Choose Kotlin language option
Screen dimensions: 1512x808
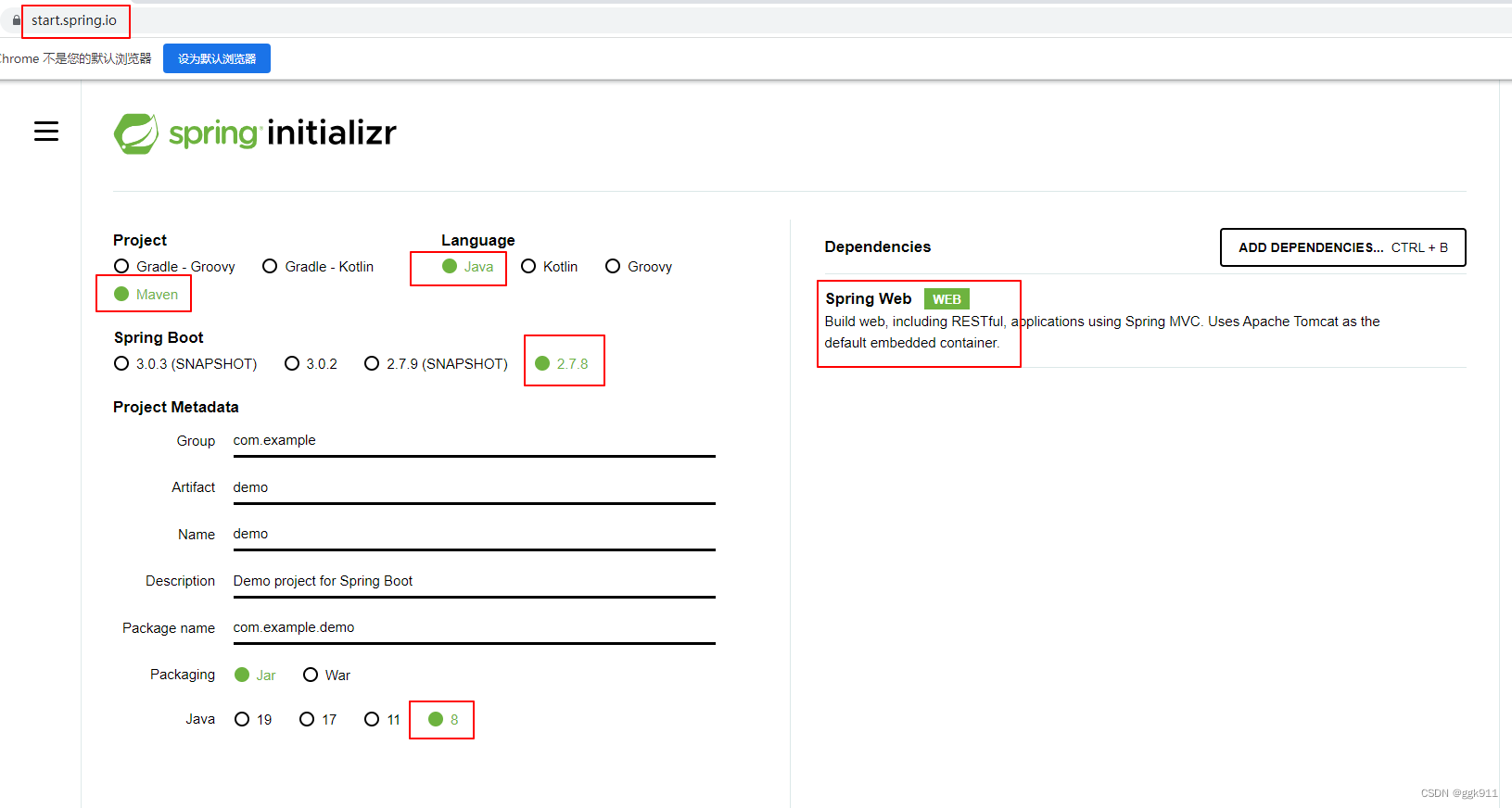coord(550,267)
